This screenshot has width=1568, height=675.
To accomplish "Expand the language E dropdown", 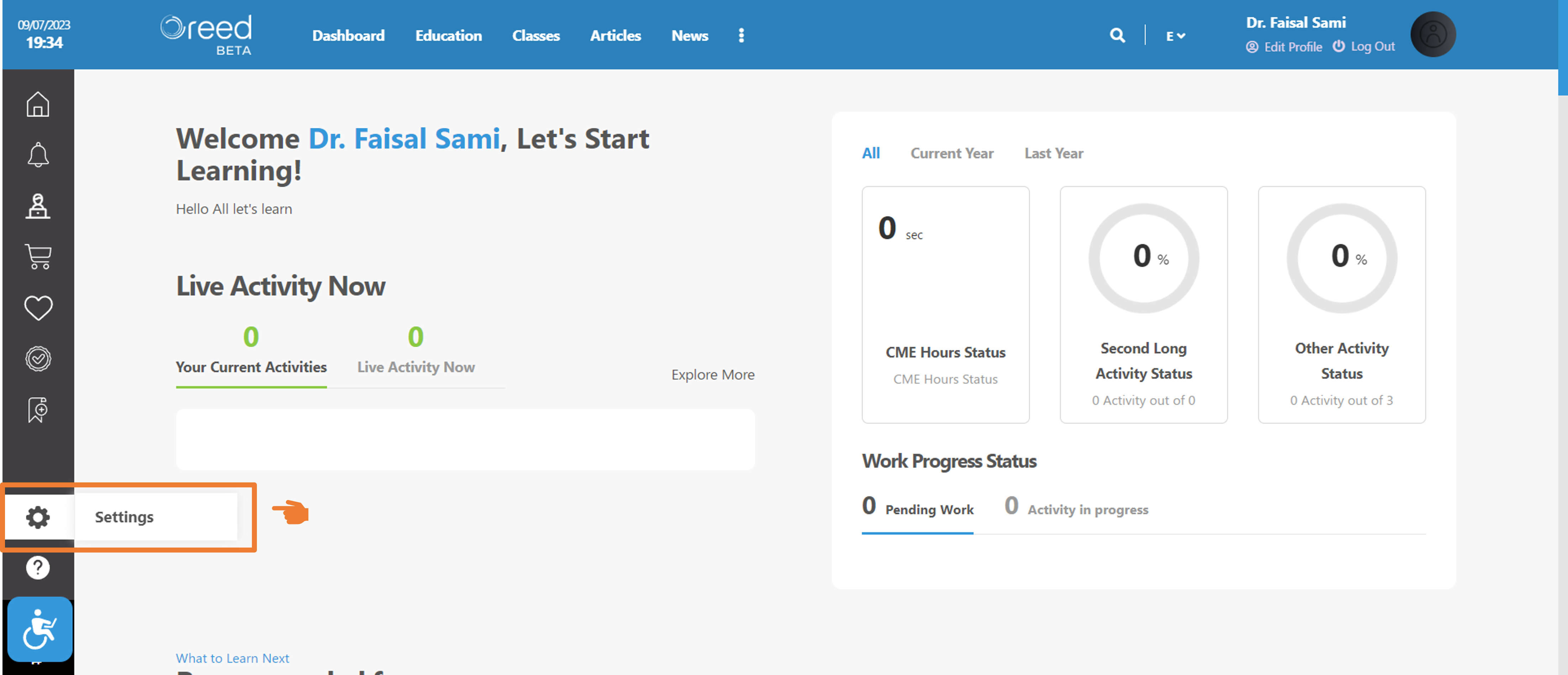I will click(x=1176, y=36).
